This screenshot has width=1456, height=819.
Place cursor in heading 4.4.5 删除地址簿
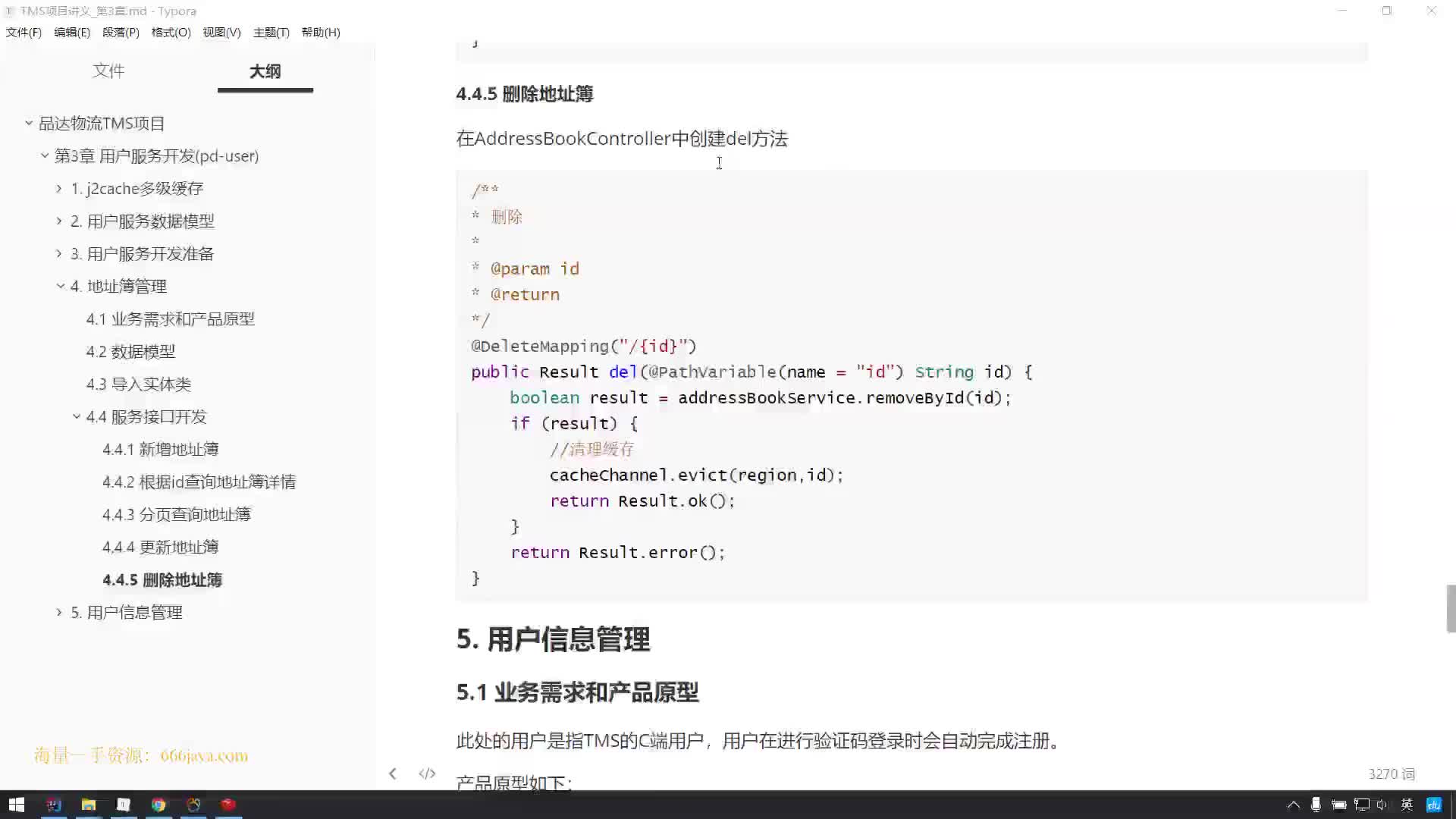click(525, 94)
